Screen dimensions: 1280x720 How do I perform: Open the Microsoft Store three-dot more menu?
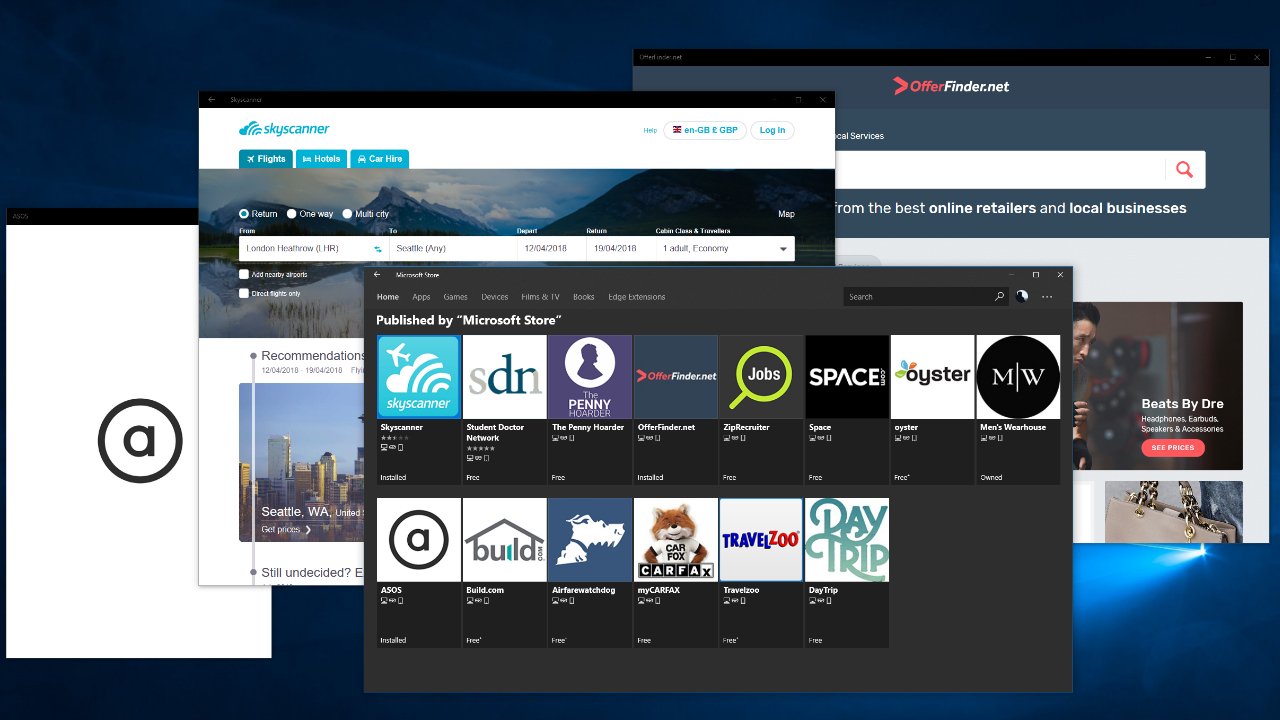click(1047, 296)
